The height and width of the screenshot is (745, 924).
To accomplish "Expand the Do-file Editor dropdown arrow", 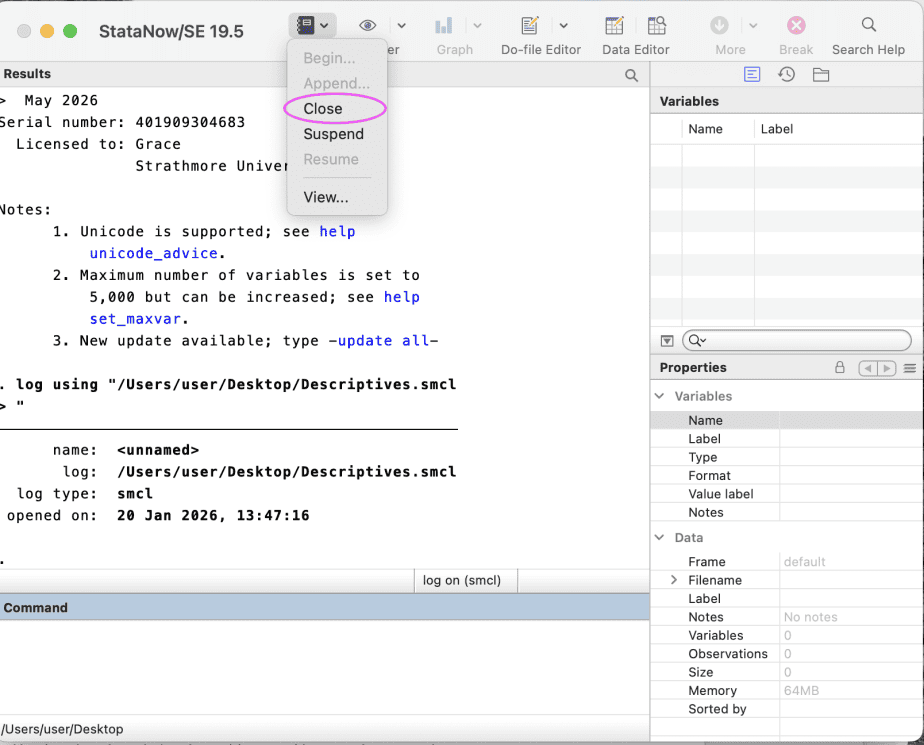I will pyautogui.click(x=563, y=26).
